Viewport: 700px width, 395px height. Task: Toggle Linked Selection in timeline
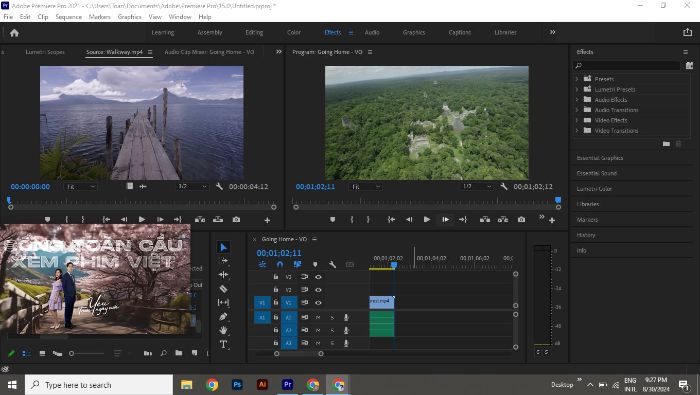click(x=297, y=265)
